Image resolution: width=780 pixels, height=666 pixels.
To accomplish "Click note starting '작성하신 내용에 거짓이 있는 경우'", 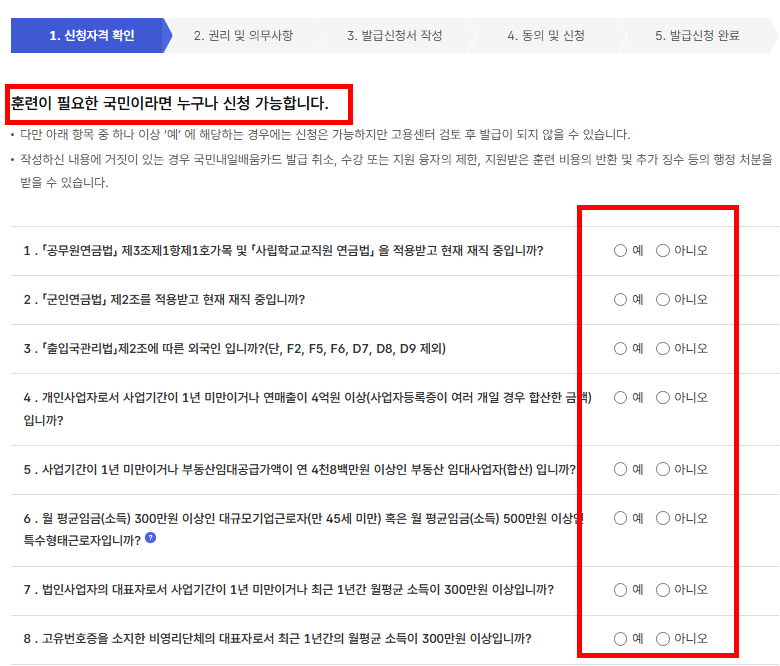I will pyautogui.click(x=396, y=171).
